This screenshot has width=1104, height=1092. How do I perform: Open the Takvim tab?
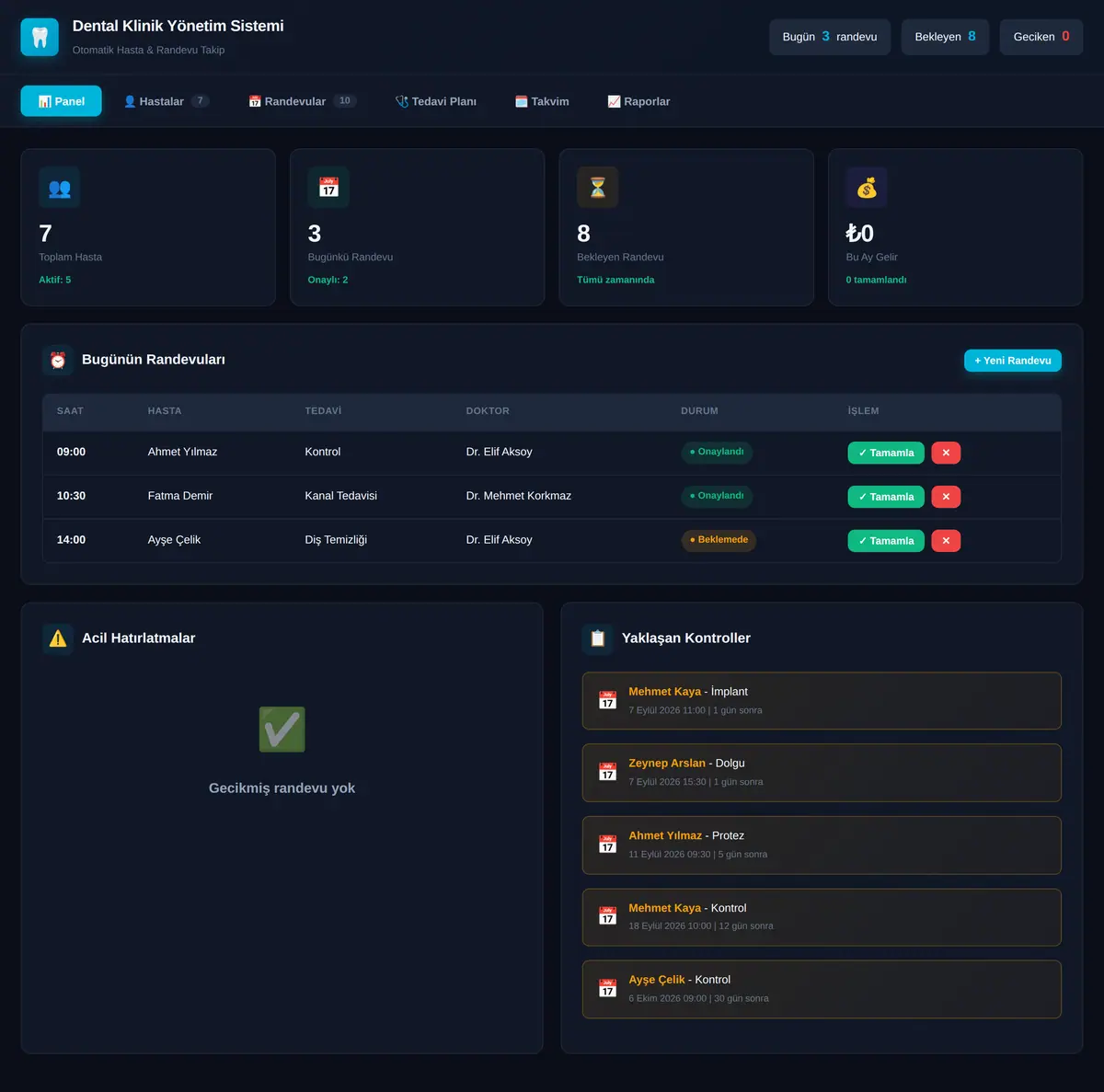[542, 101]
